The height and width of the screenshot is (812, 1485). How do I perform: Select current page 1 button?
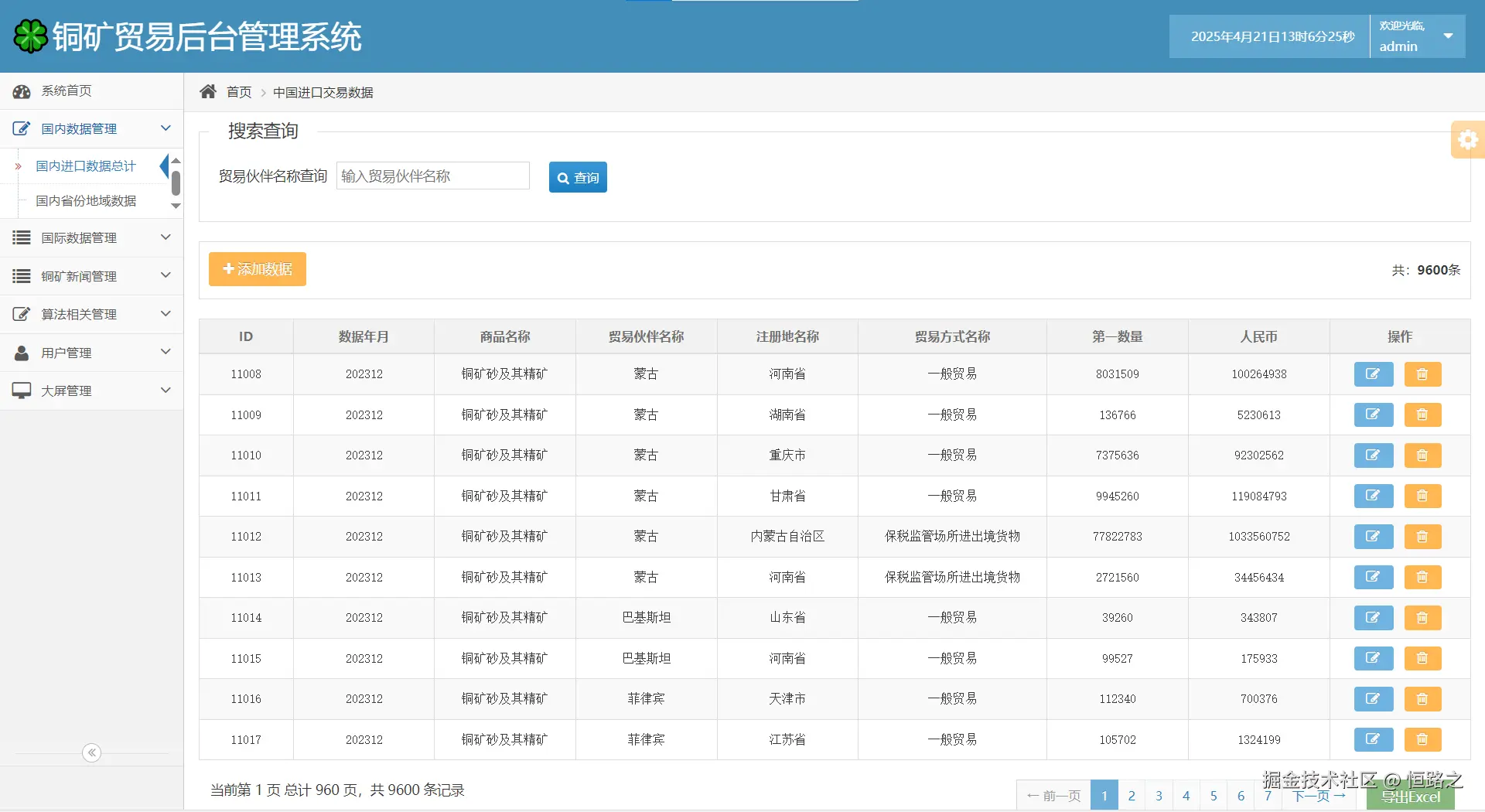(1104, 796)
